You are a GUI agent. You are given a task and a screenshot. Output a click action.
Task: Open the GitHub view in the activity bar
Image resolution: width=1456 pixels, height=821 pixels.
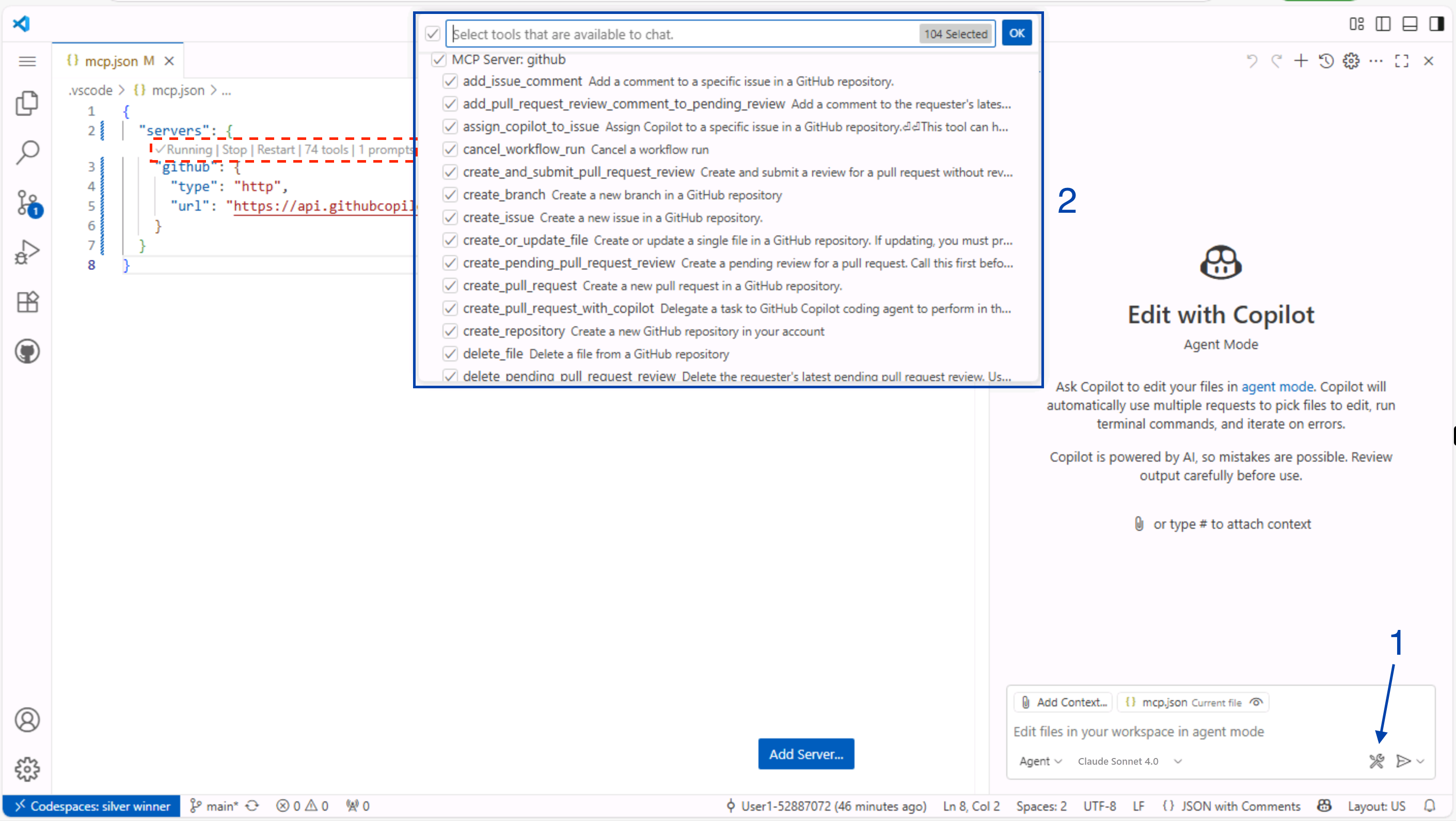click(x=27, y=351)
